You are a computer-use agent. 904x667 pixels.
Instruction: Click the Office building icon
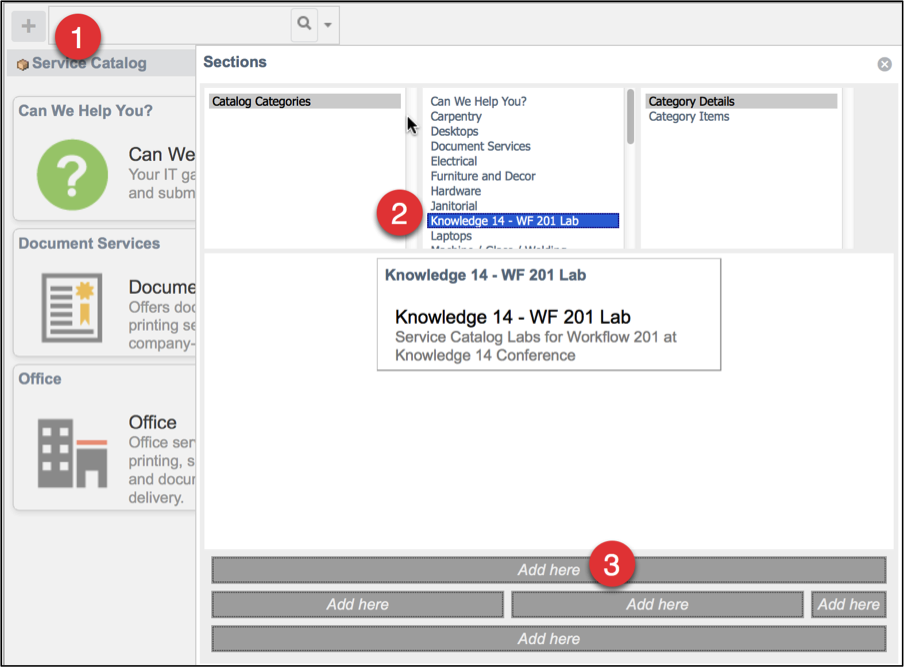[x=73, y=453]
